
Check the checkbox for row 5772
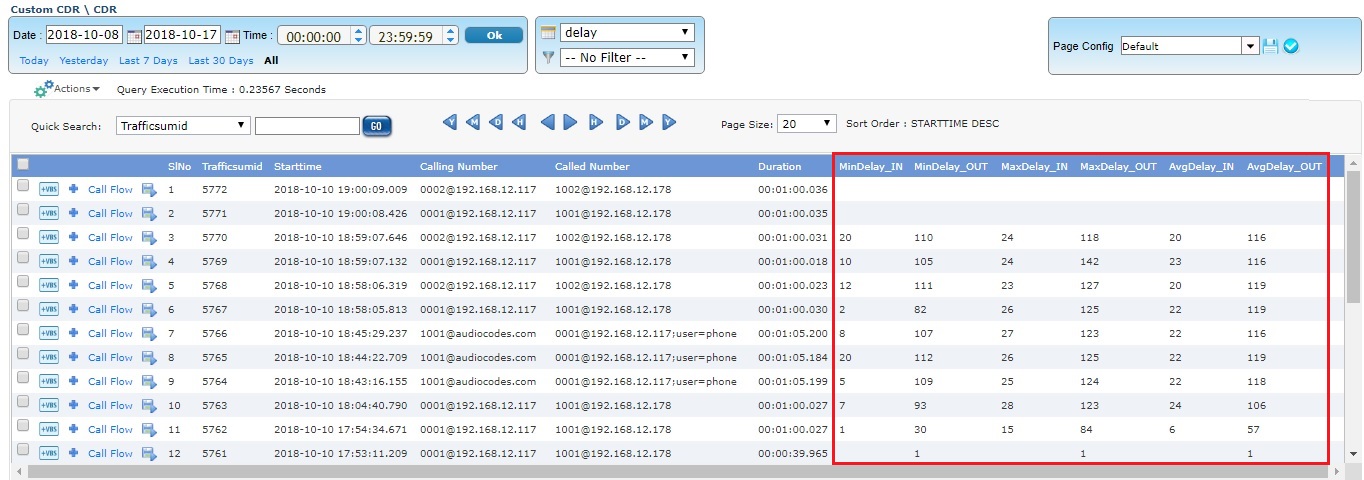(x=23, y=186)
